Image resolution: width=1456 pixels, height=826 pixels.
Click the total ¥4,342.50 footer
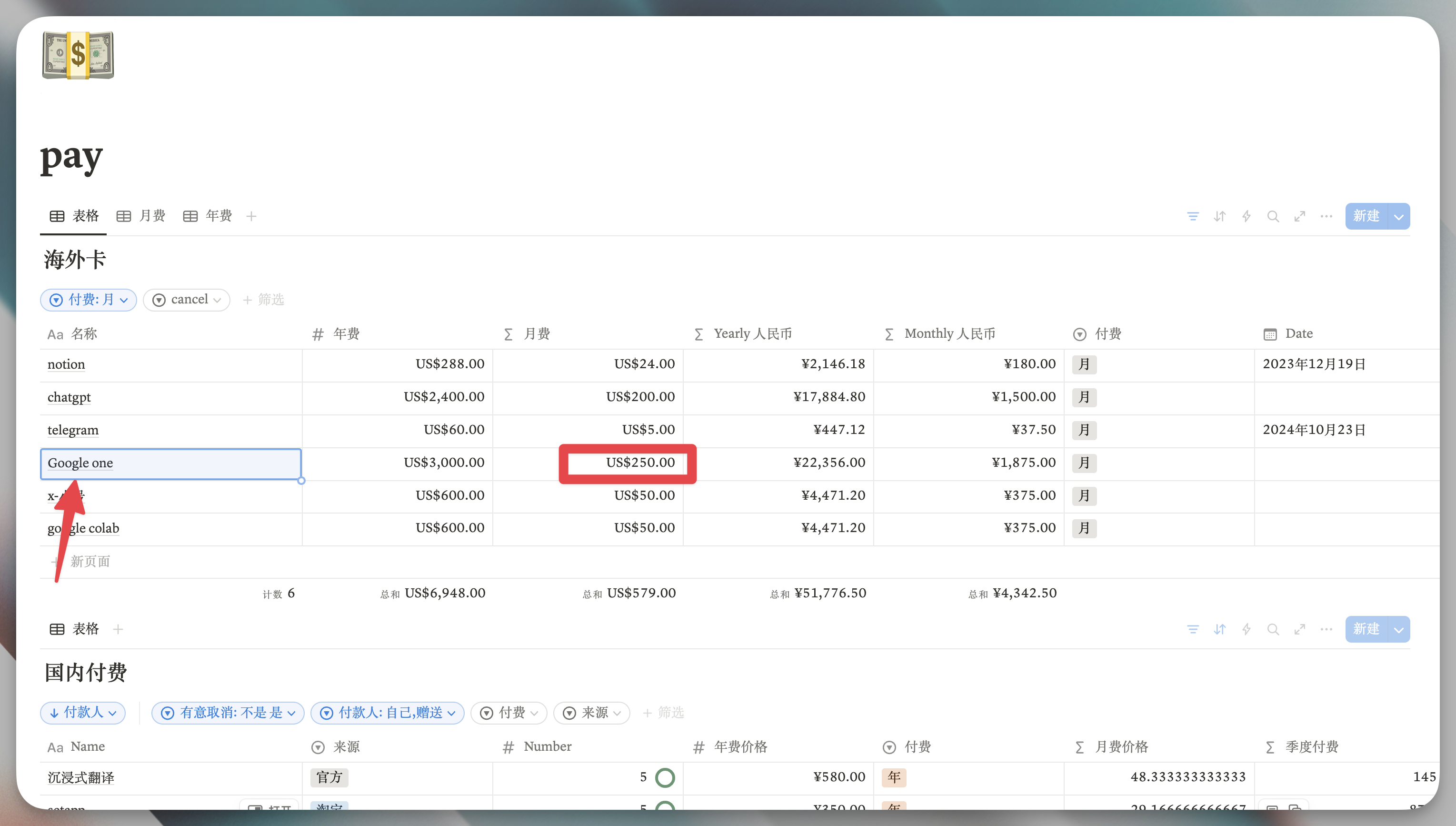pos(1012,594)
